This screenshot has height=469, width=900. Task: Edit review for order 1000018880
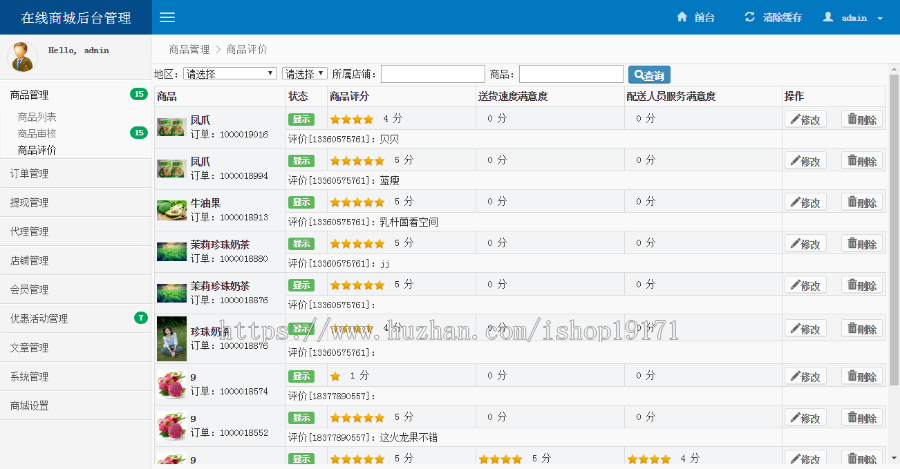pyautogui.click(x=805, y=243)
